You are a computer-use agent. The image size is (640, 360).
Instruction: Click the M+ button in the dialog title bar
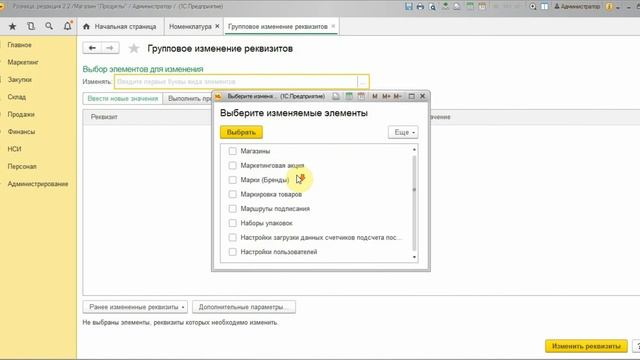click(386, 96)
